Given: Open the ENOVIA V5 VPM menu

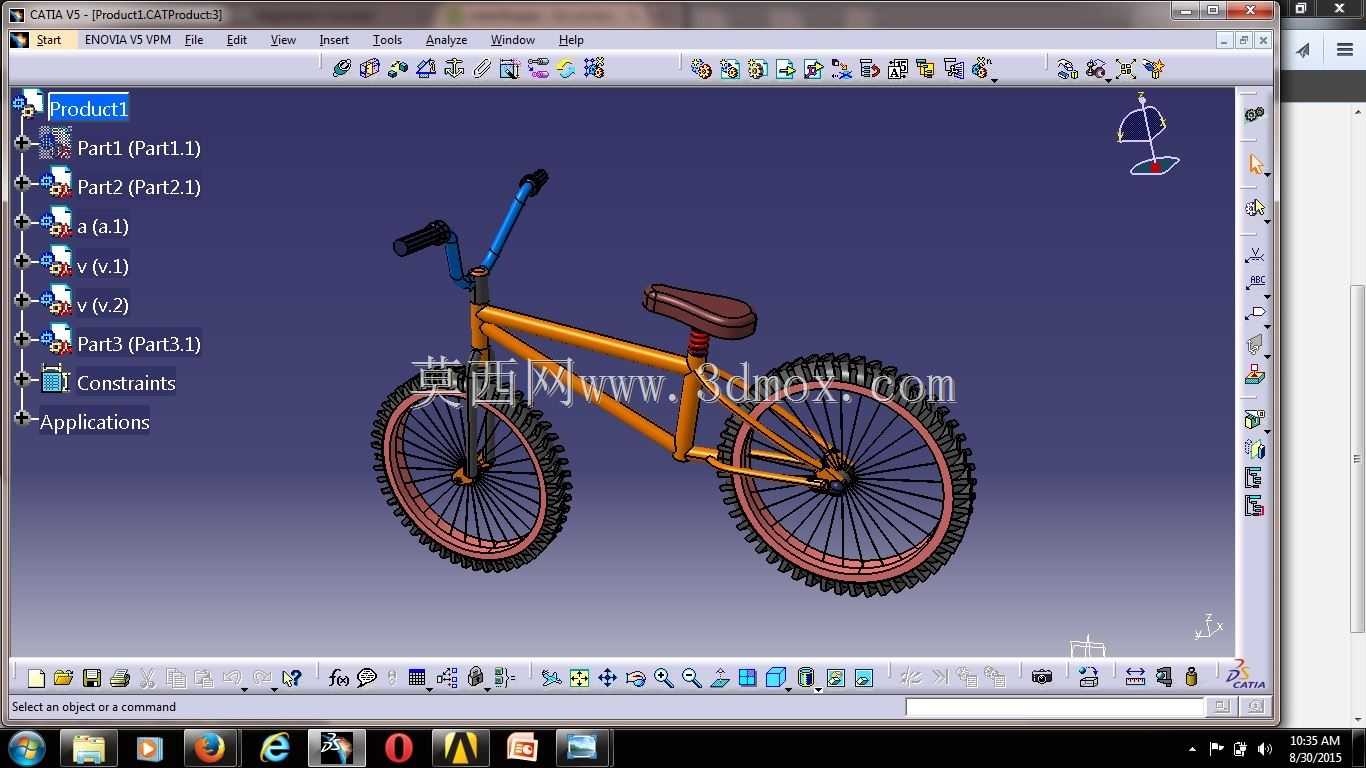Looking at the screenshot, I should point(128,40).
